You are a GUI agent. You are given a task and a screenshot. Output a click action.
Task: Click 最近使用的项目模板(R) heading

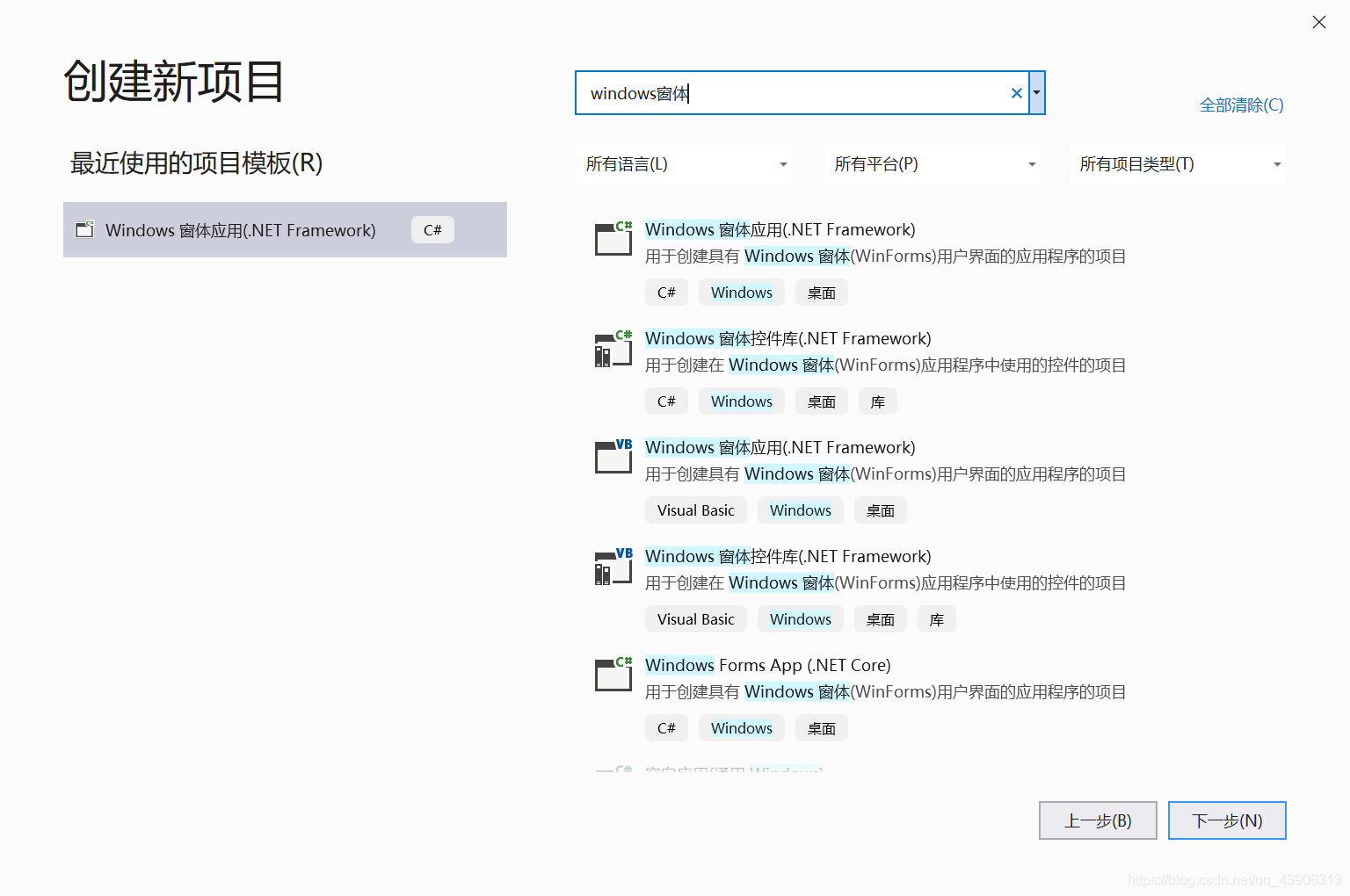[x=196, y=163]
